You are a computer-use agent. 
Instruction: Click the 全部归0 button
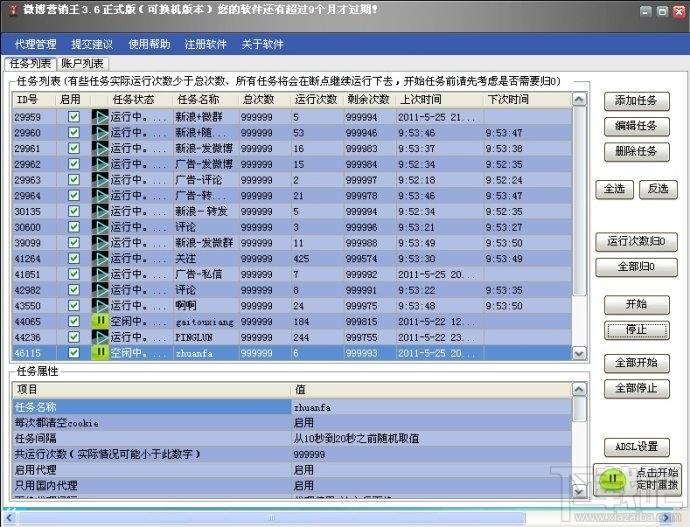636,267
